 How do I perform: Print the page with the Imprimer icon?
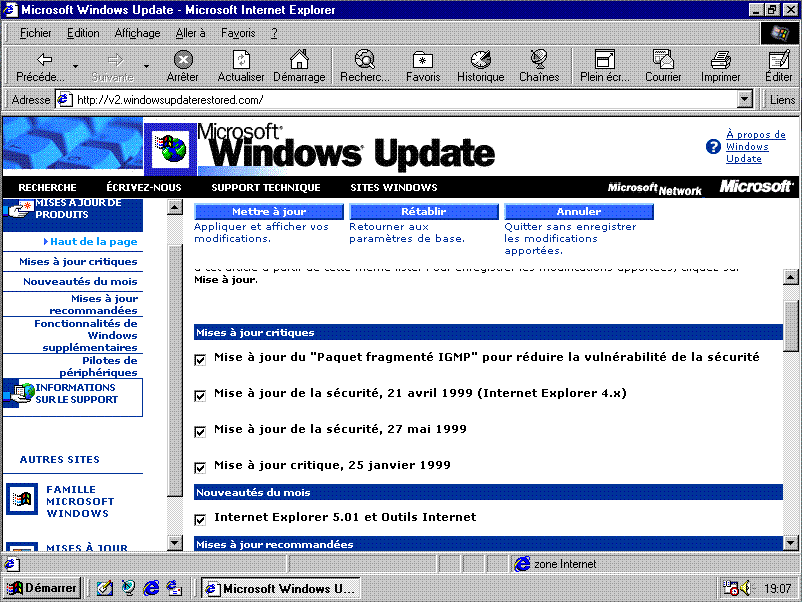point(721,60)
